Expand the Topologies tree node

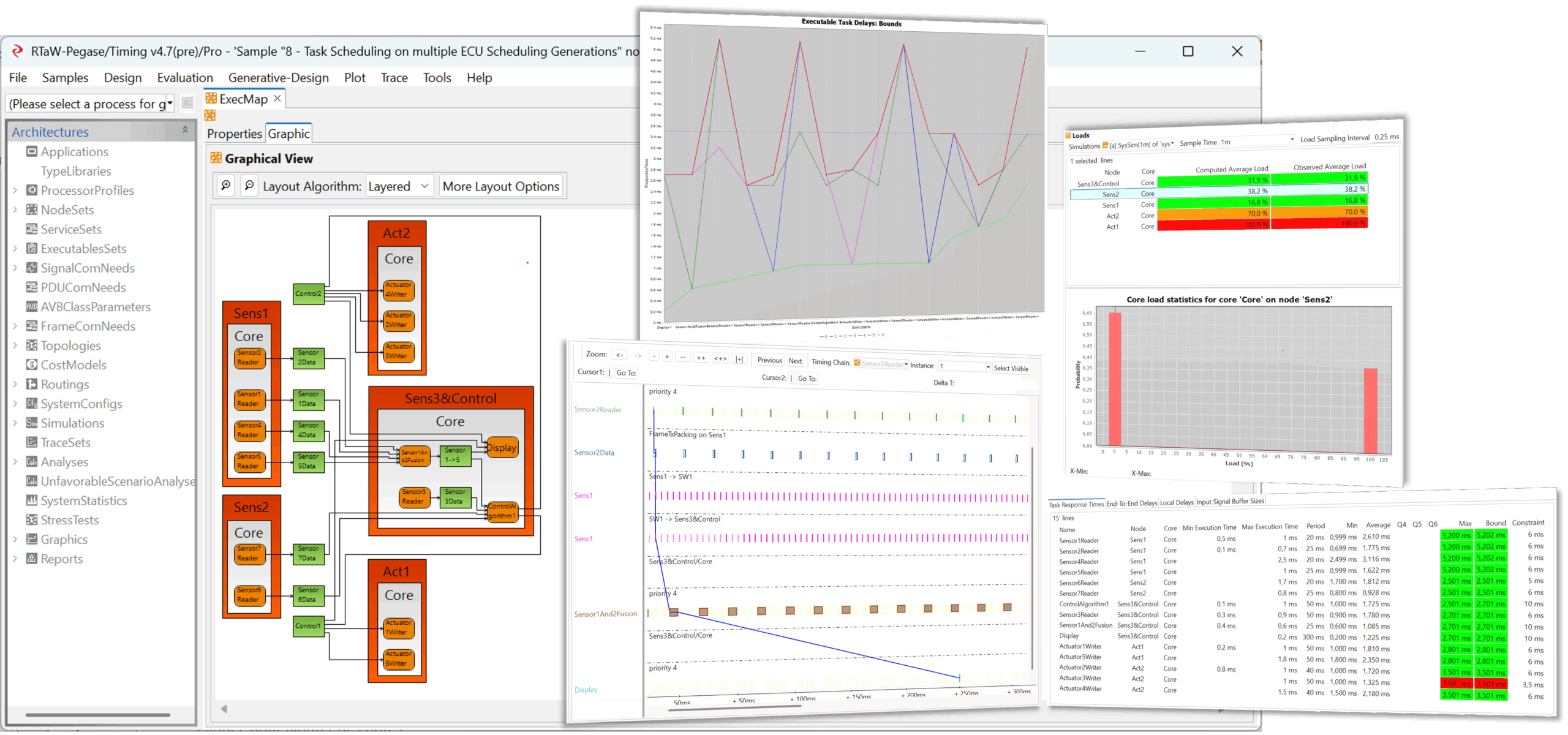click(x=15, y=345)
